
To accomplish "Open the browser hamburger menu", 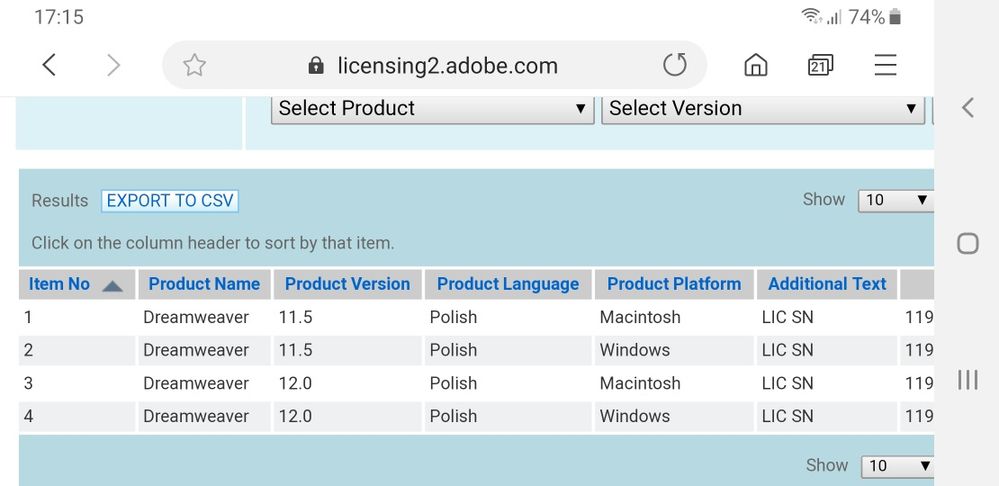I will pyautogui.click(x=885, y=65).
